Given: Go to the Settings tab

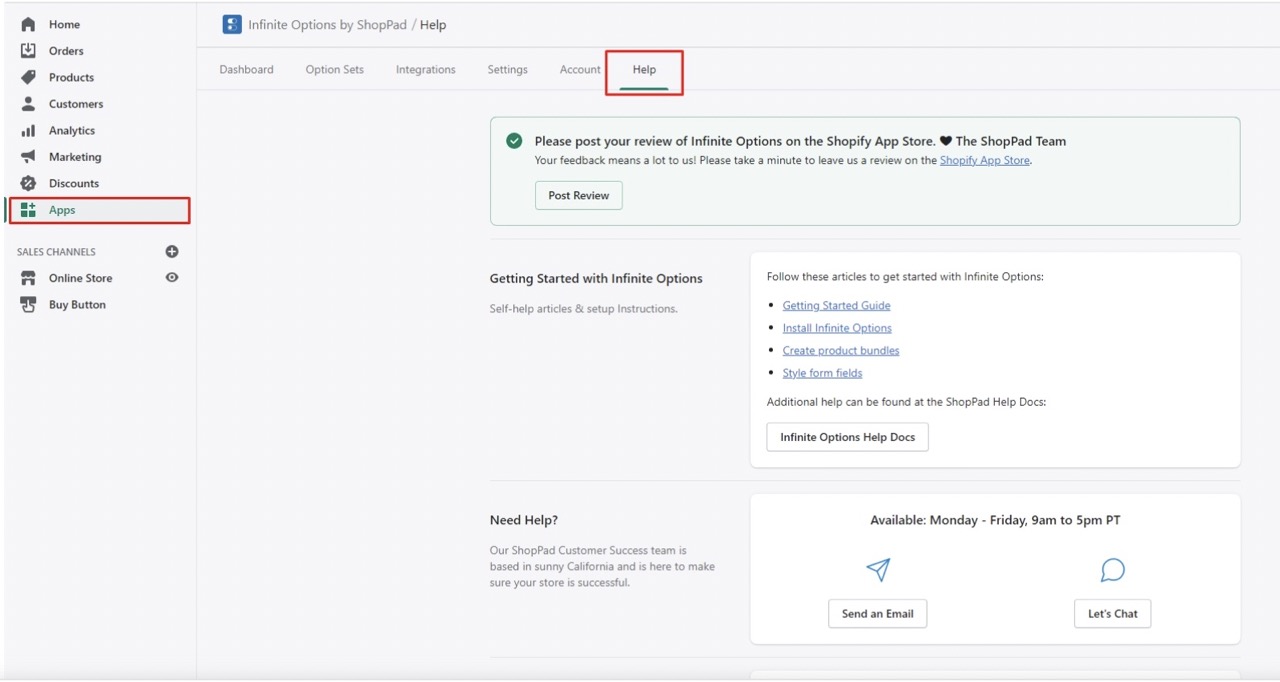Looking at the screenshot, I should pos(508,70).
